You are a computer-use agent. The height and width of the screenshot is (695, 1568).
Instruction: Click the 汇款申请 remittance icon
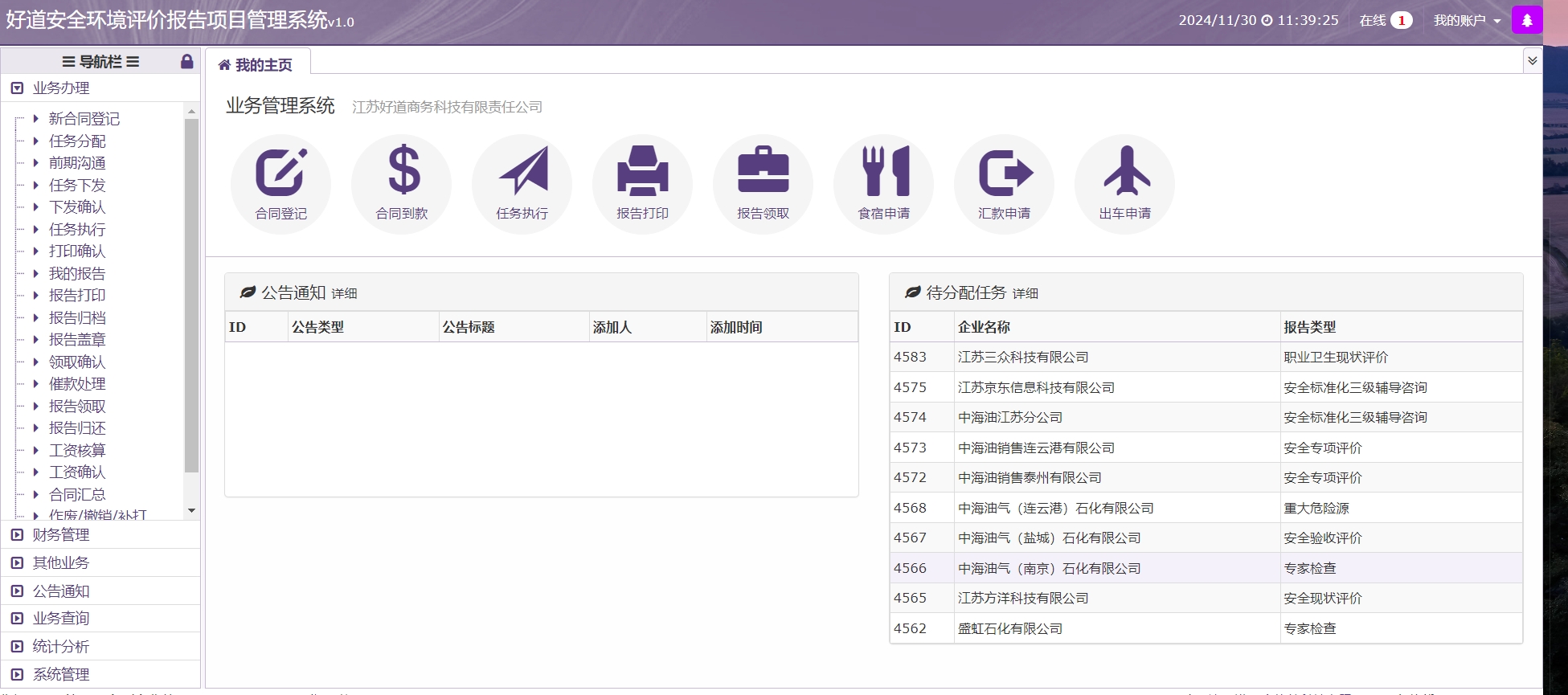pyautogui.click(x=1004, y=183)
